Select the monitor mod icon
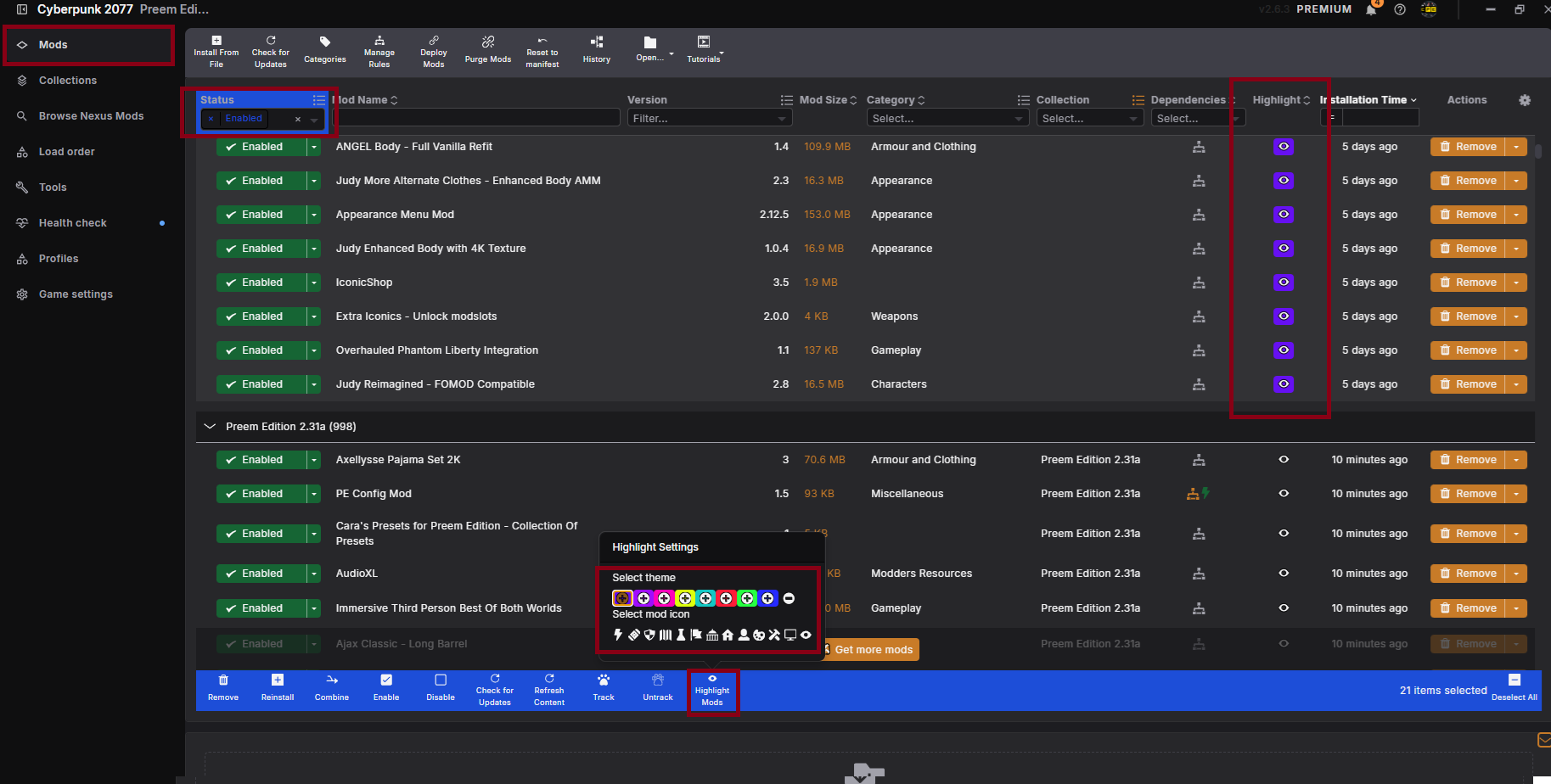Screen dimensions: 1551x784 790,635
